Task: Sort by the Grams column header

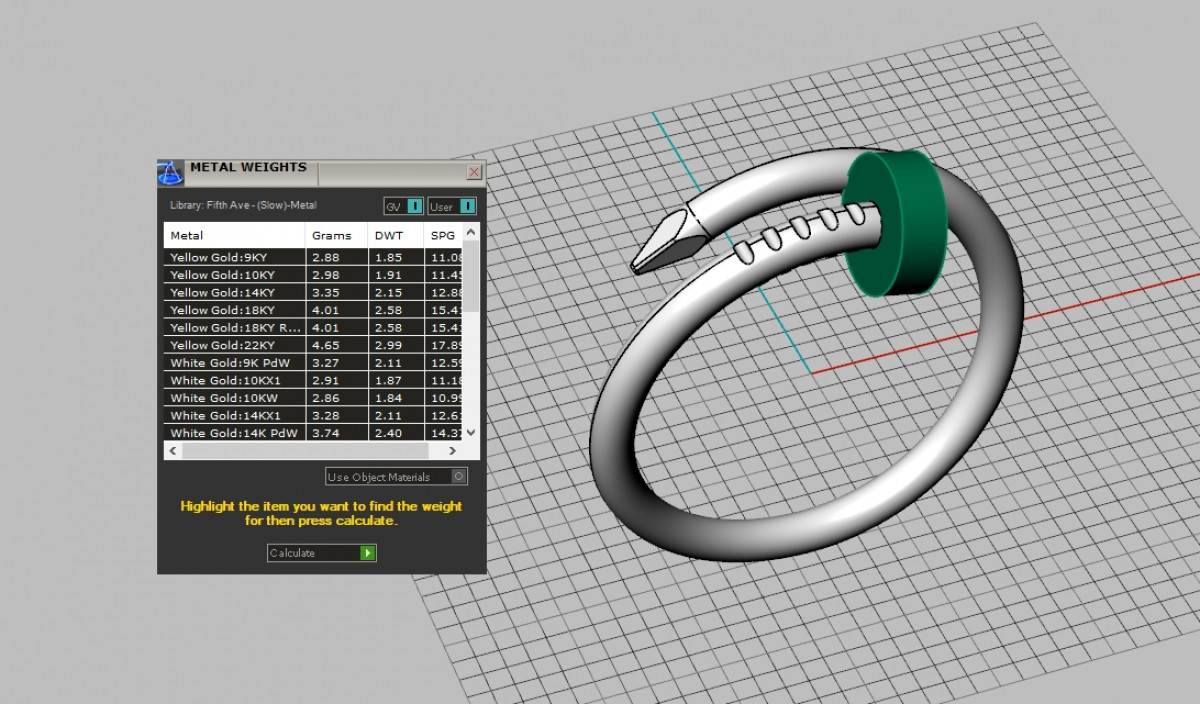Action: (x=332, y=236)
